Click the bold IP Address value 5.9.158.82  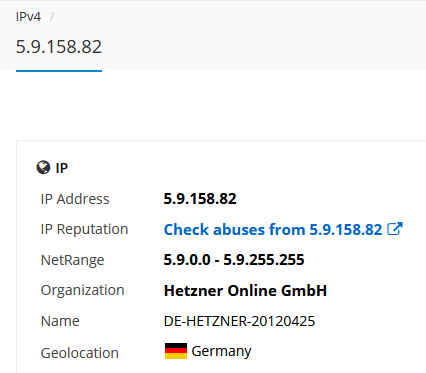coord(200,199)
